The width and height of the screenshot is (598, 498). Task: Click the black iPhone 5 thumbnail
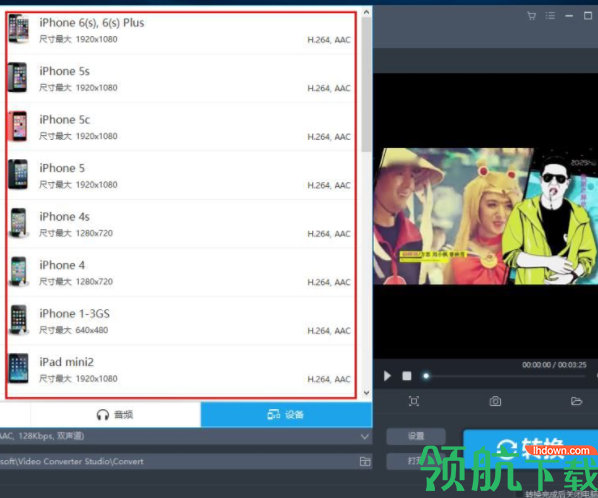coord(18,174)
